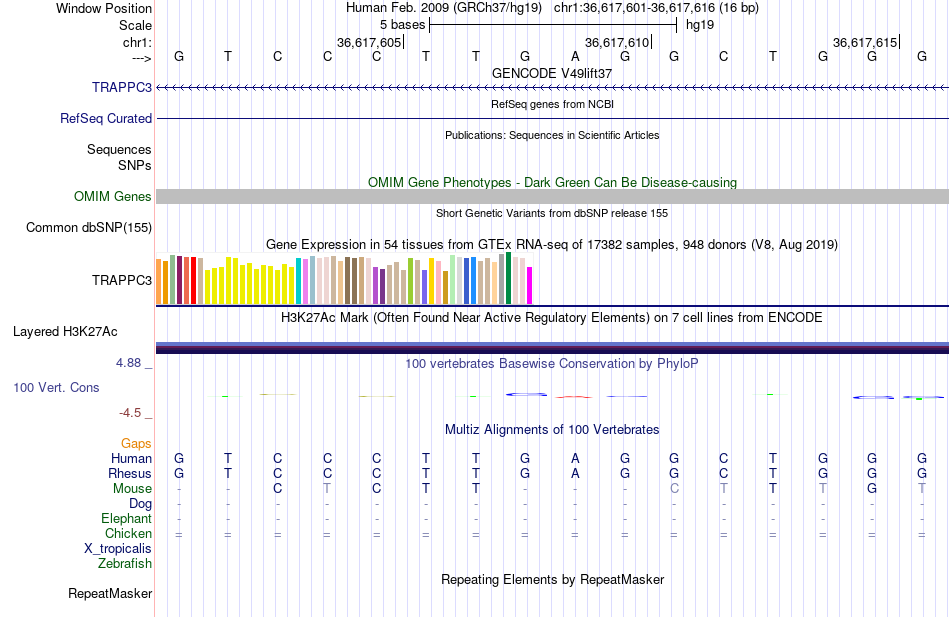Click the Elephant species label
Viewport: 950px width, 617px height.
tap(126, 519)
